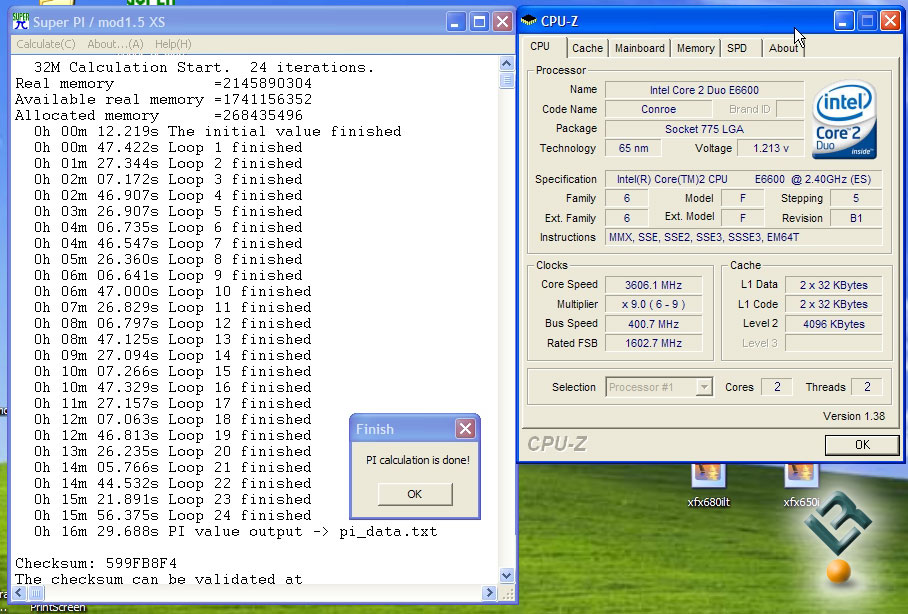The image size is (908, 614).
Task: Switch to the SPD tab
Action: coord(737,48)
